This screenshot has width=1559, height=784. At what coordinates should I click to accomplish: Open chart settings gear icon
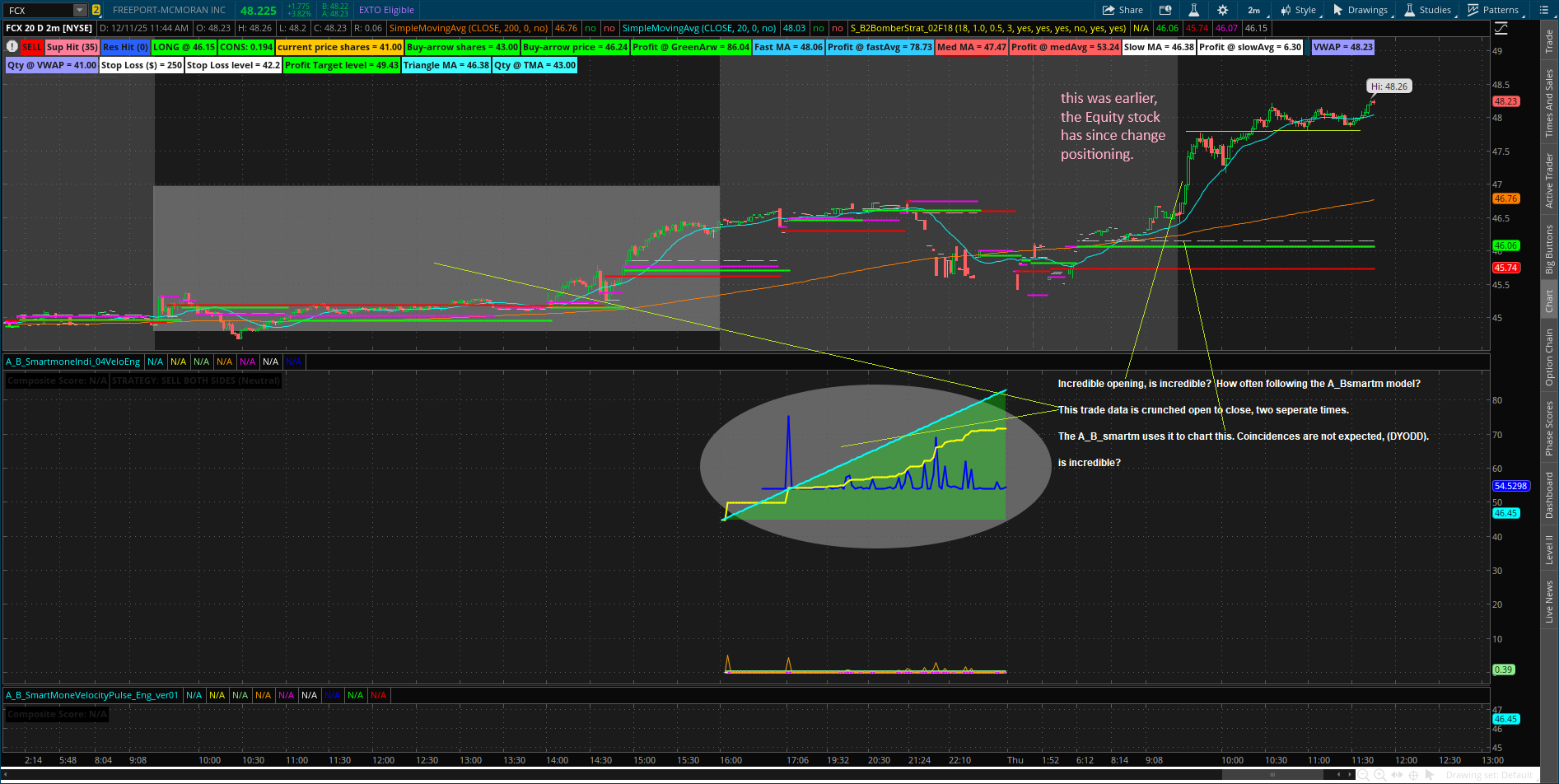coord(1222,10)
